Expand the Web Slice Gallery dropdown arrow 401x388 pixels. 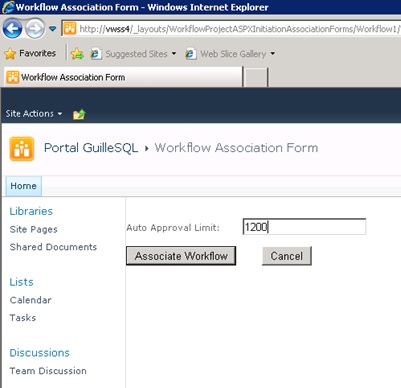click(273, 53)
